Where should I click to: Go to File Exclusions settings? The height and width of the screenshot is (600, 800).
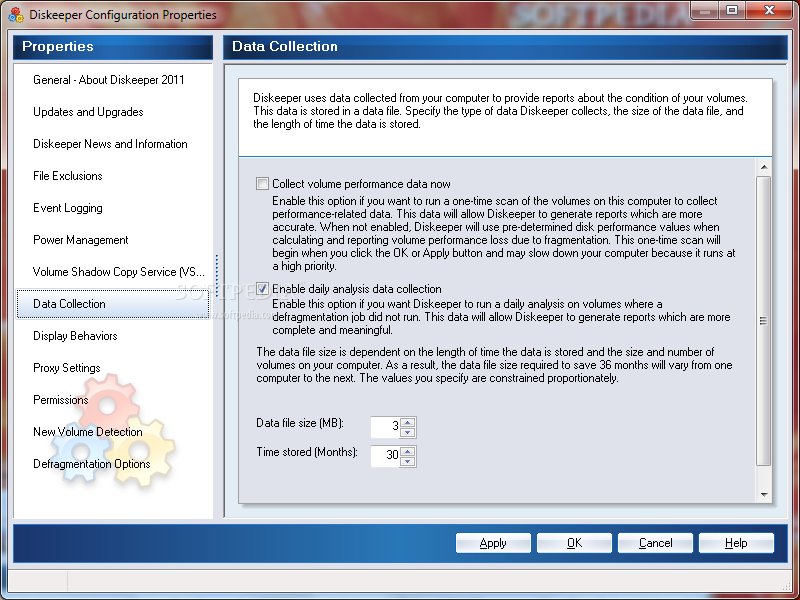tap(68, 176)
